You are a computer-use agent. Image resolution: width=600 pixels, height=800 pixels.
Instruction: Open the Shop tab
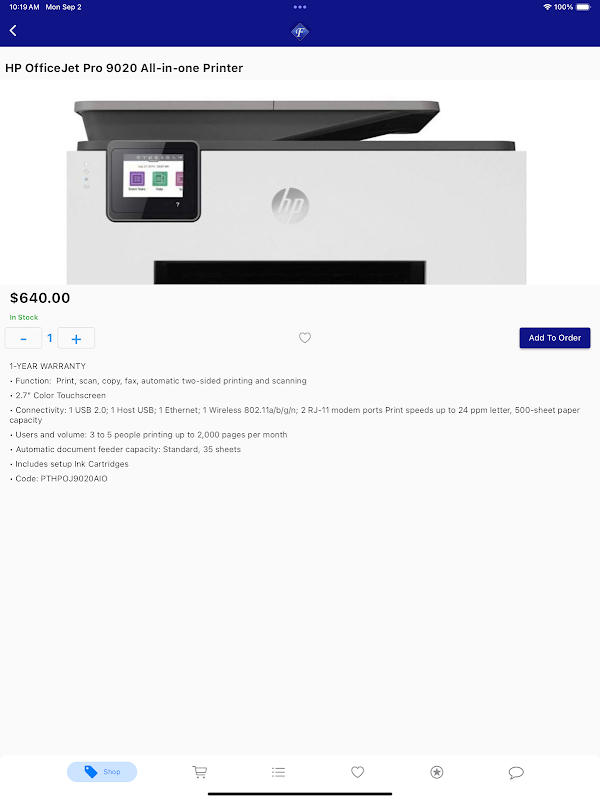pos(102,772)
